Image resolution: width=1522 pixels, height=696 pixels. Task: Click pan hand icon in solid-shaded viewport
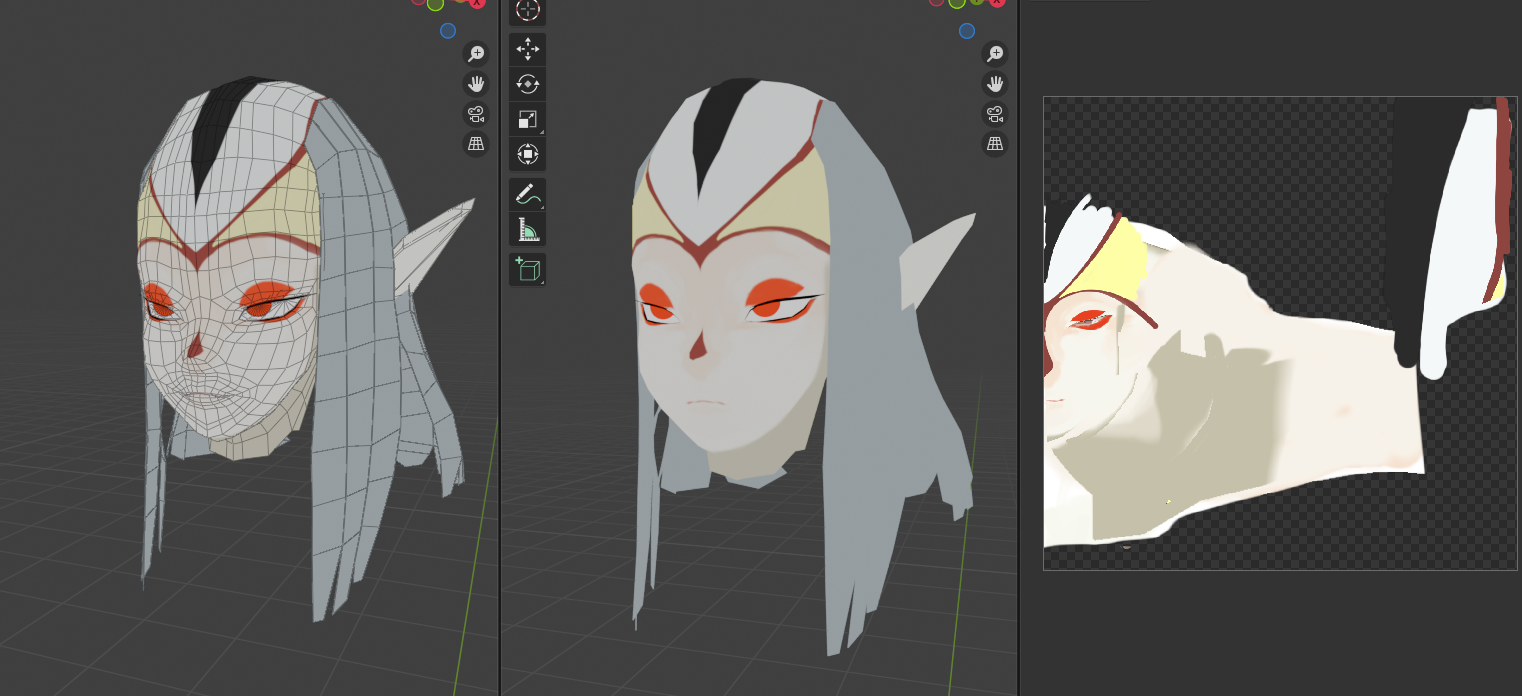point(995,84)
